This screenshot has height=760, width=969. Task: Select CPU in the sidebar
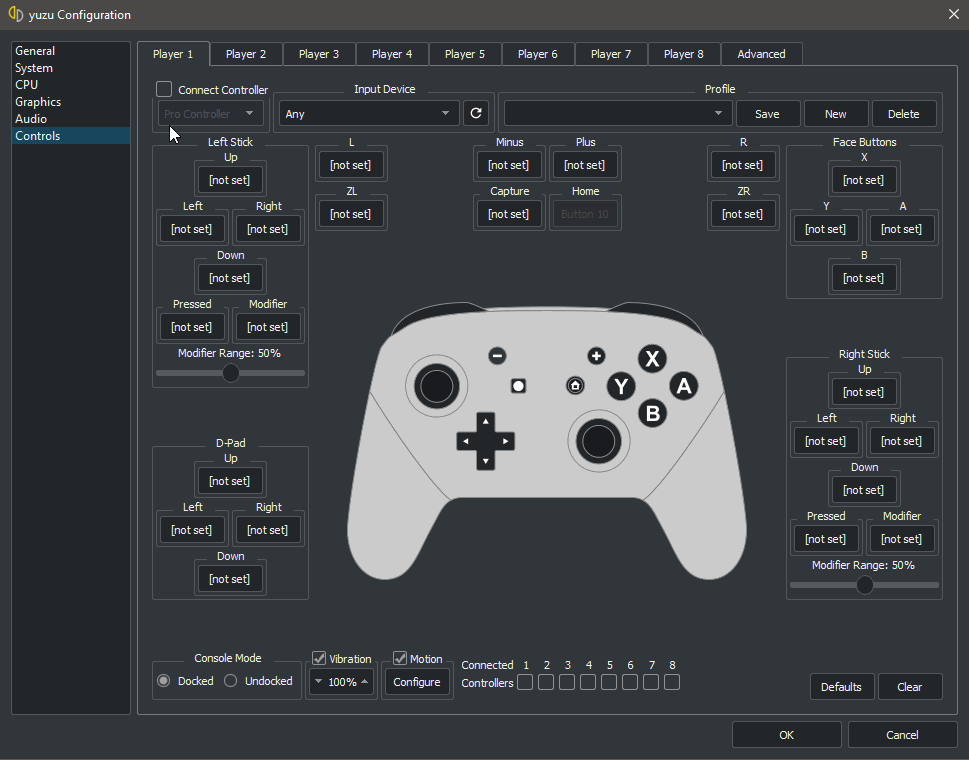pyautogui.click(x=71, y=85)
